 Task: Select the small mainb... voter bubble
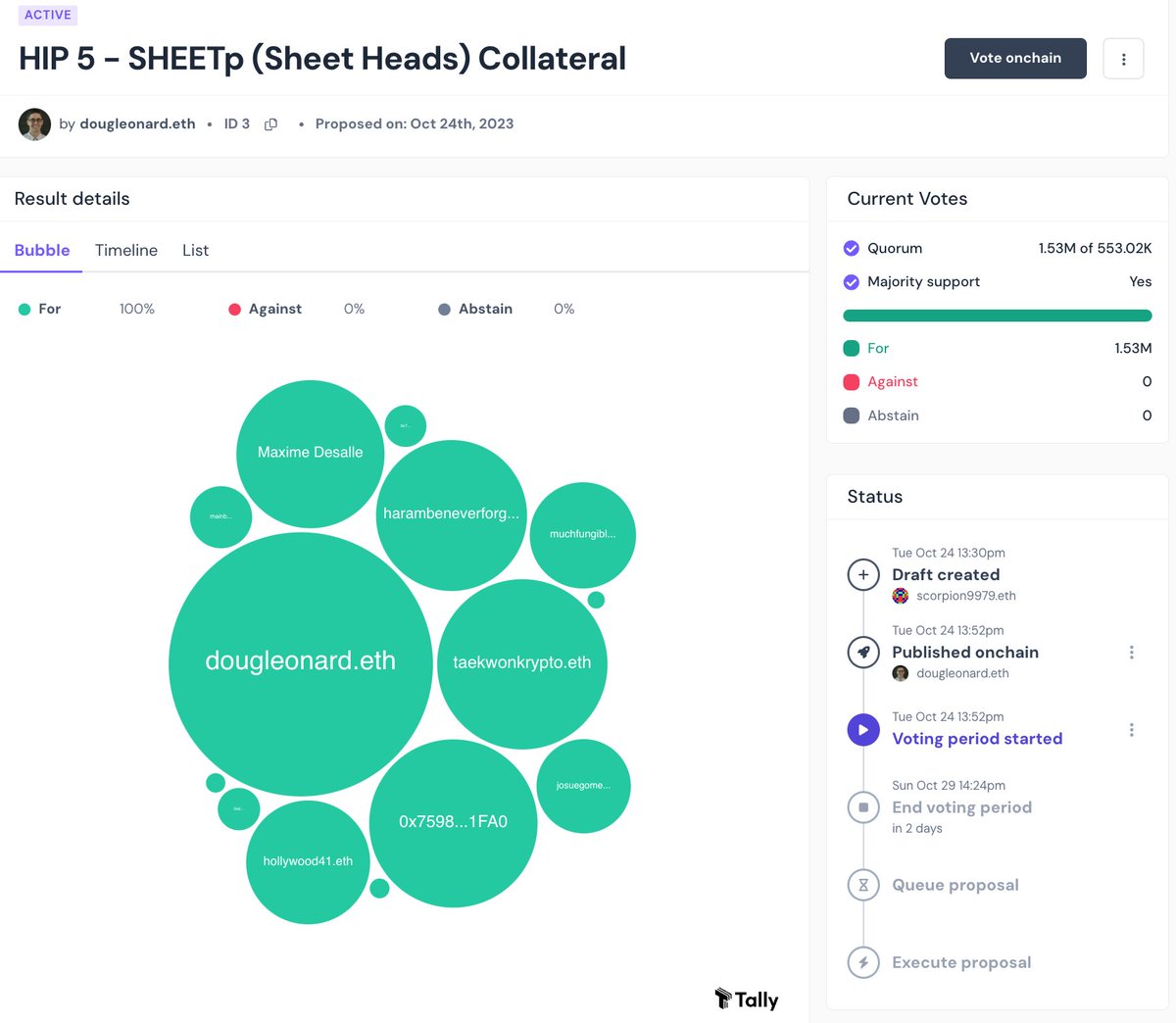click(220, 516)
